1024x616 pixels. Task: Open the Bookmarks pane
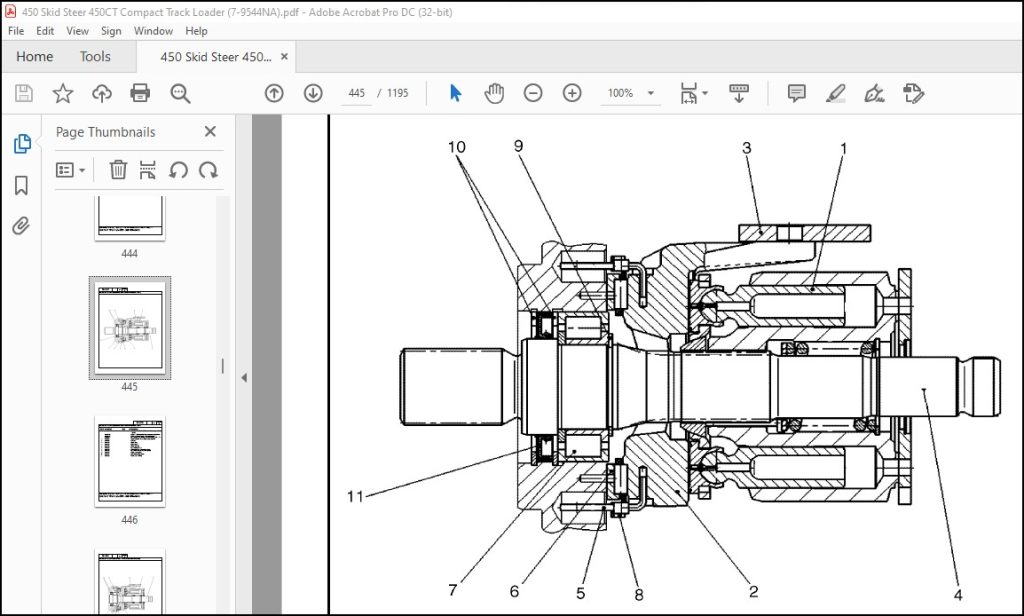22,186
